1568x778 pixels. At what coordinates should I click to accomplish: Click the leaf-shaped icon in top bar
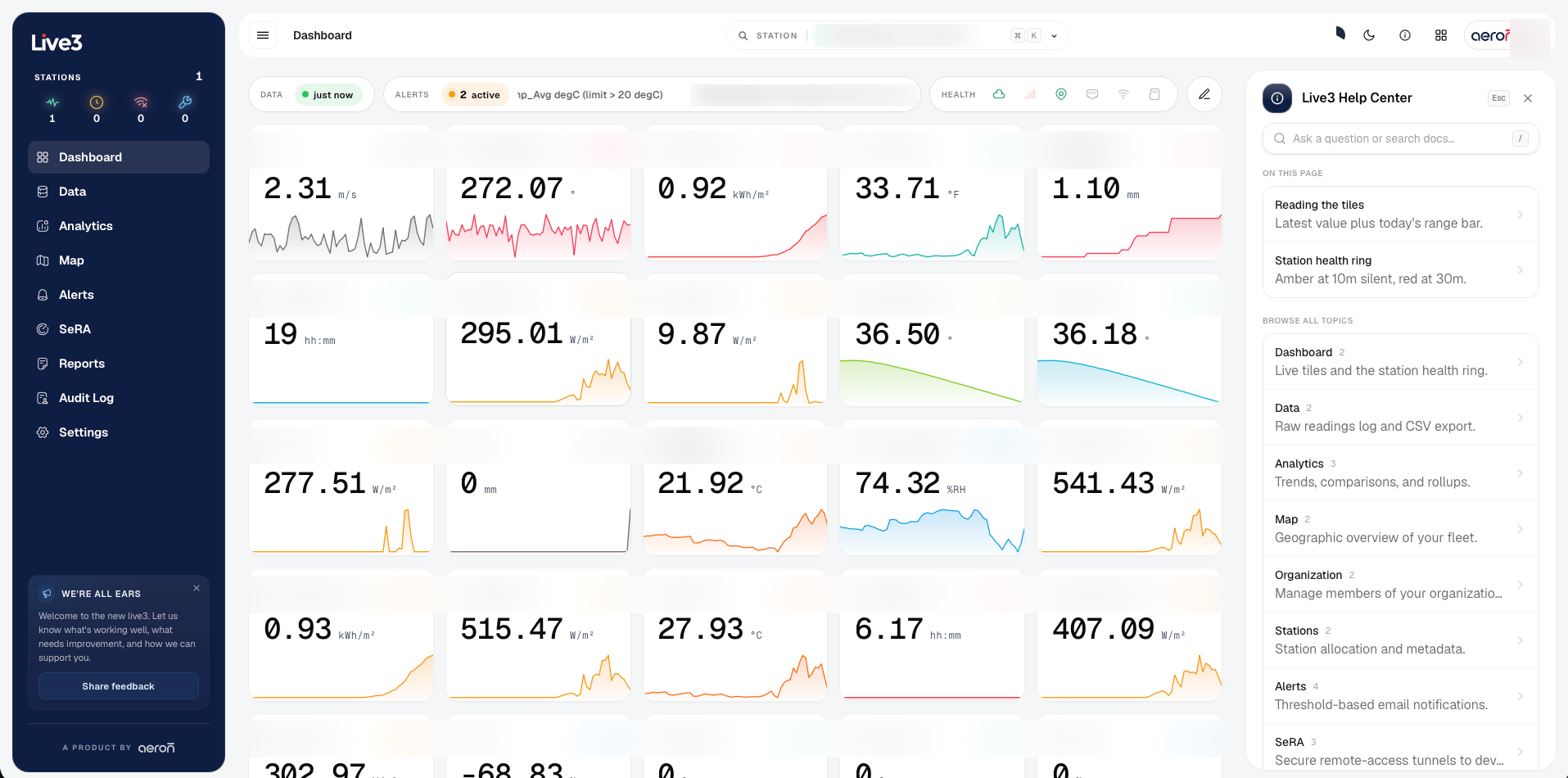click(1340, 33)
